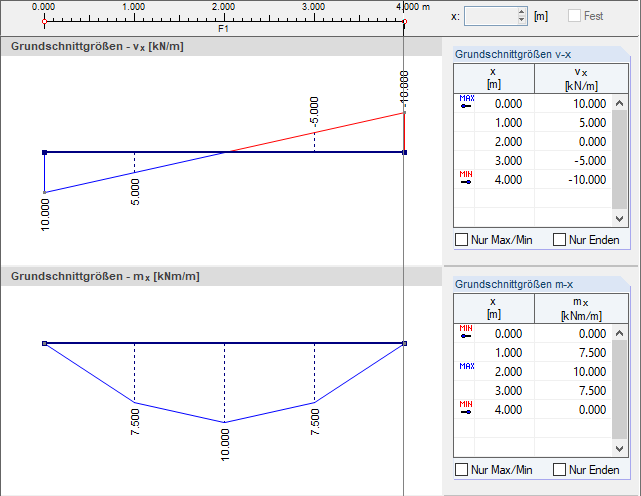Select MIN marker icon at x 0.000 in m-x table
Screen dimensions: 641x496
pyautogui.click(x=466, y=332)
